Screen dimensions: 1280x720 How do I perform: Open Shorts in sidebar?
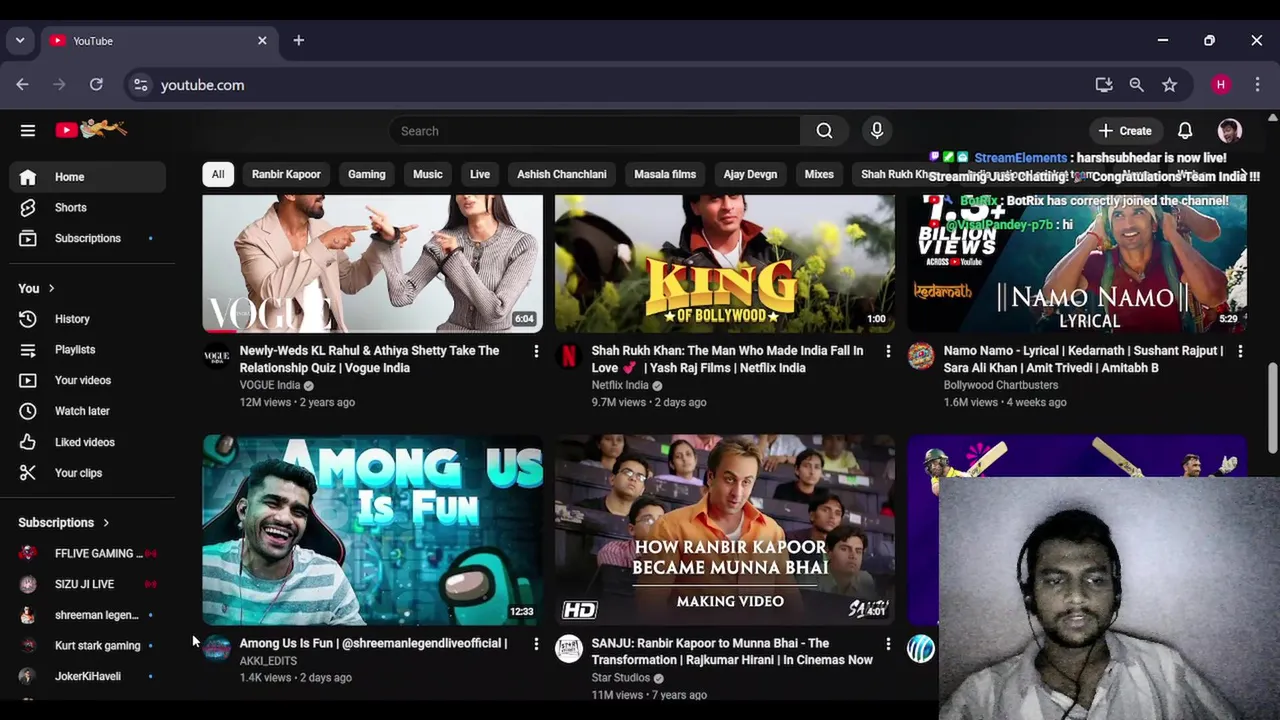tap(88, 208)
